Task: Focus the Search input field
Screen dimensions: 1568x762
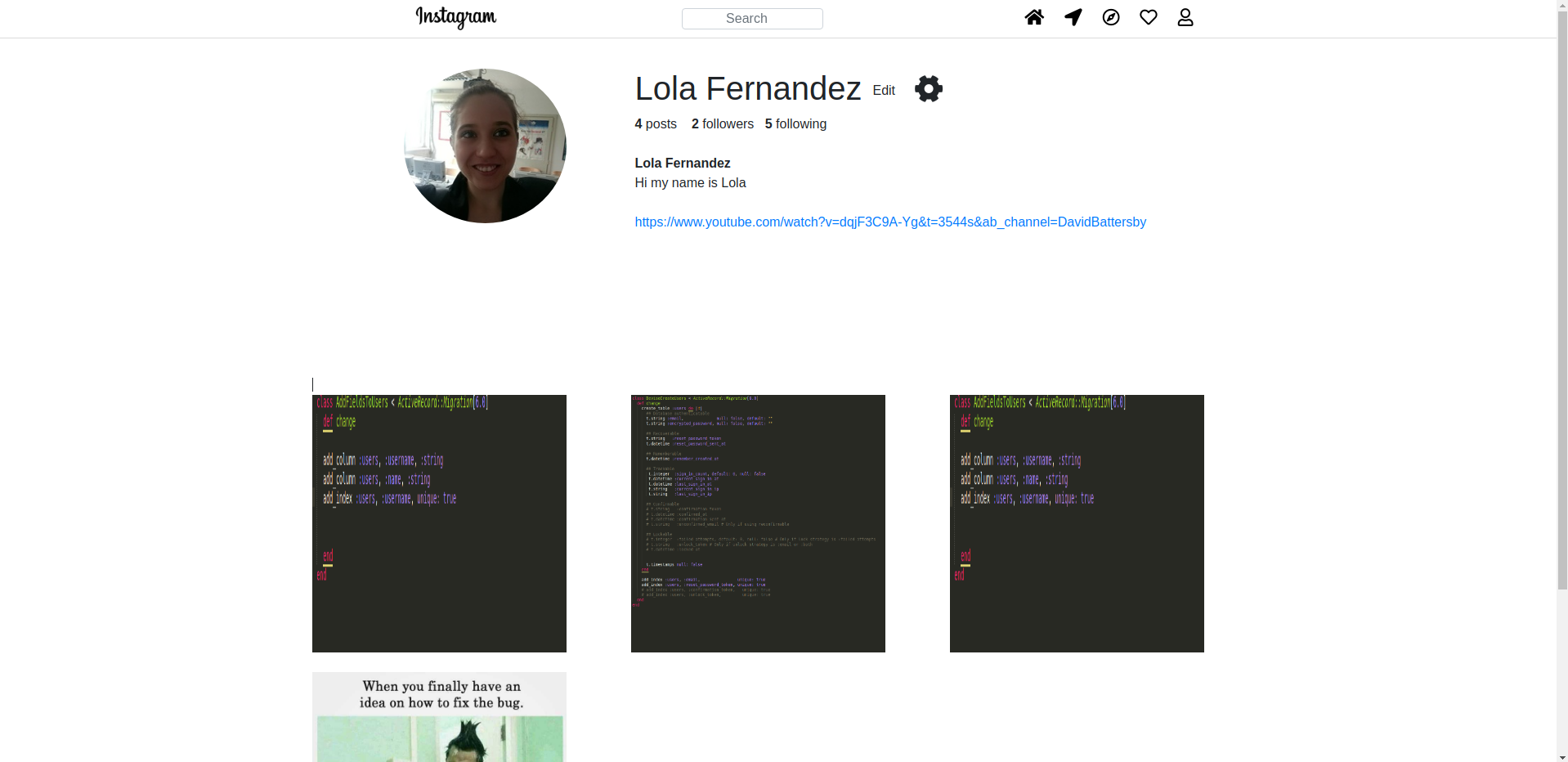Action: 752,19
